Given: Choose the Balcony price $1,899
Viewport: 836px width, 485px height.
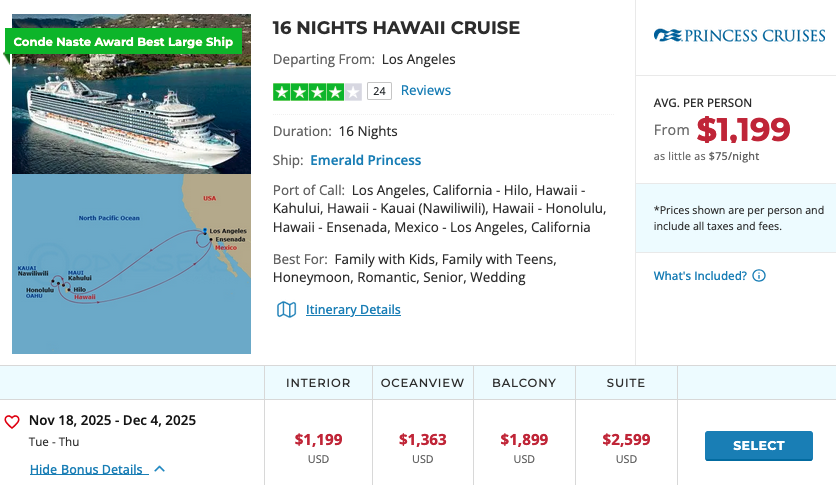Looking at the screenshot, I should pos(524,439).
